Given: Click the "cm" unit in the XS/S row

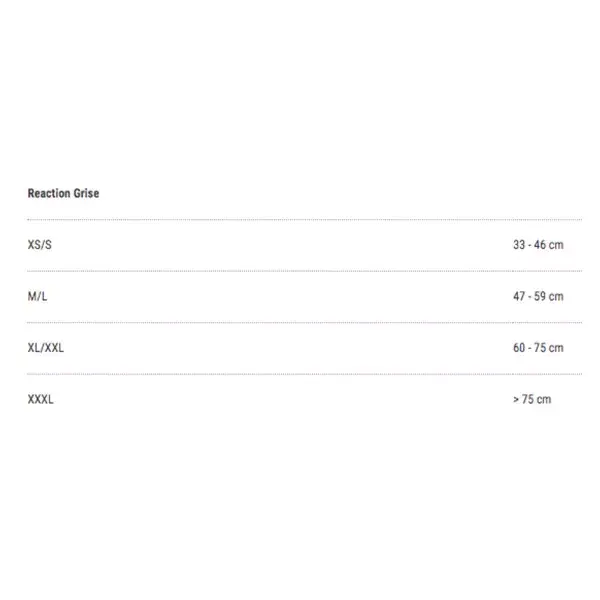Looking at the screenshot, I should [x=556, y=246].
